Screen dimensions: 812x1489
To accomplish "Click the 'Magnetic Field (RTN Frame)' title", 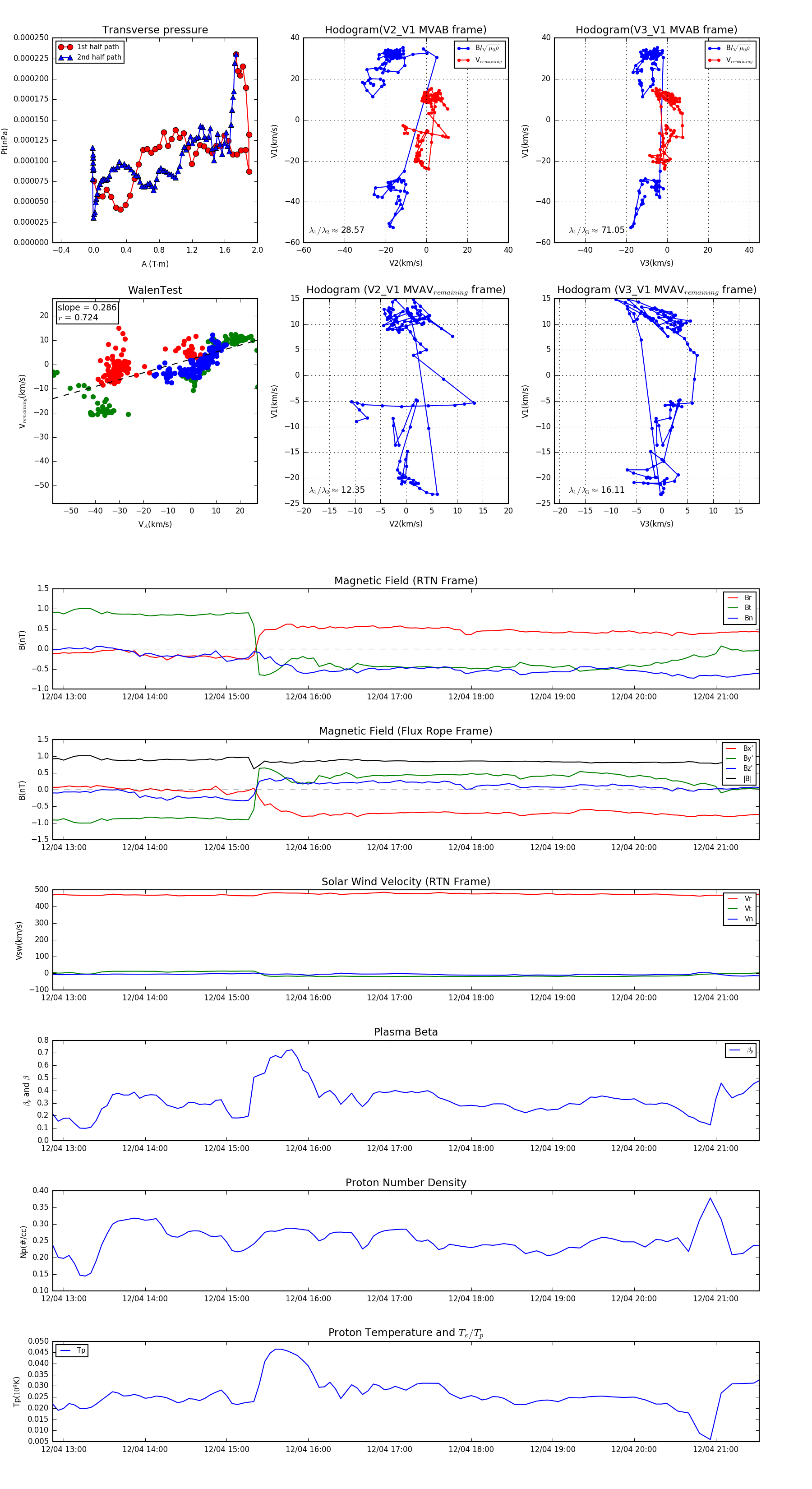I will [406, 581].
